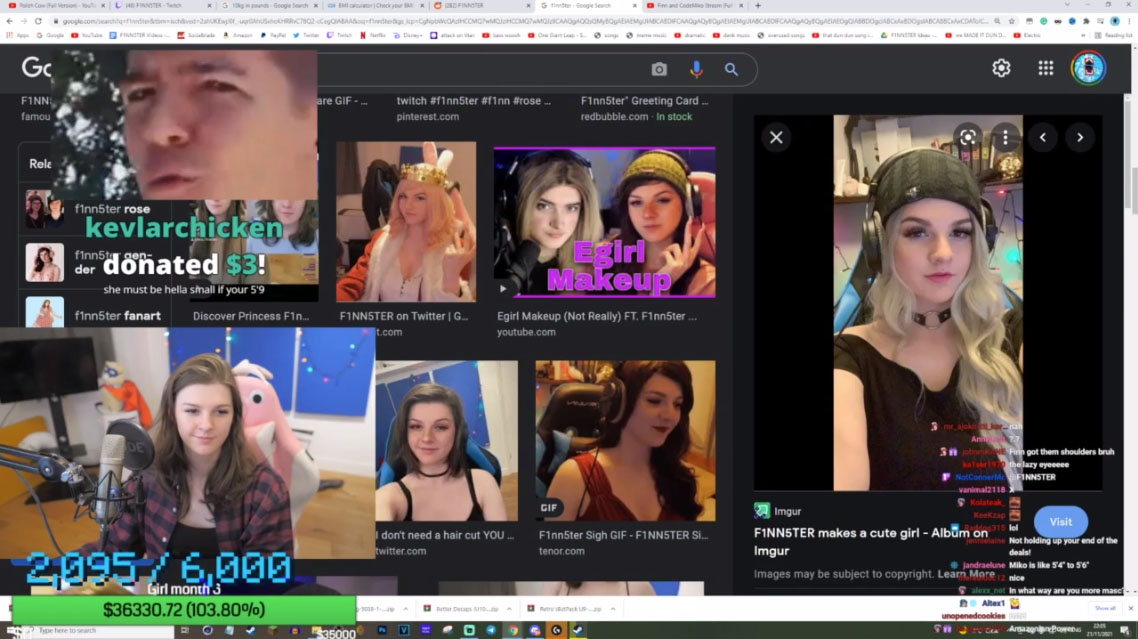Start voice search with the microphone icon
This screenshot has height=639, width=1138.
[696, 69]
